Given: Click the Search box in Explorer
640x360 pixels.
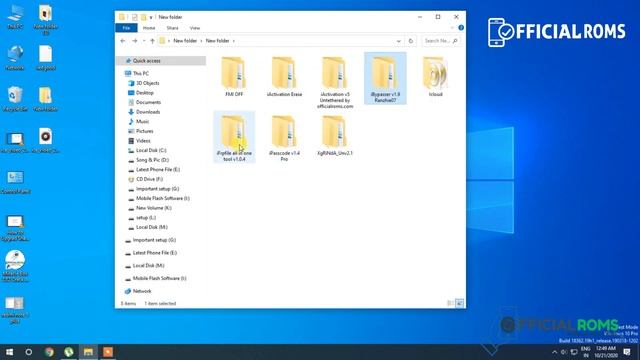Looking at the screenshot, I should (x=440, y=41).
